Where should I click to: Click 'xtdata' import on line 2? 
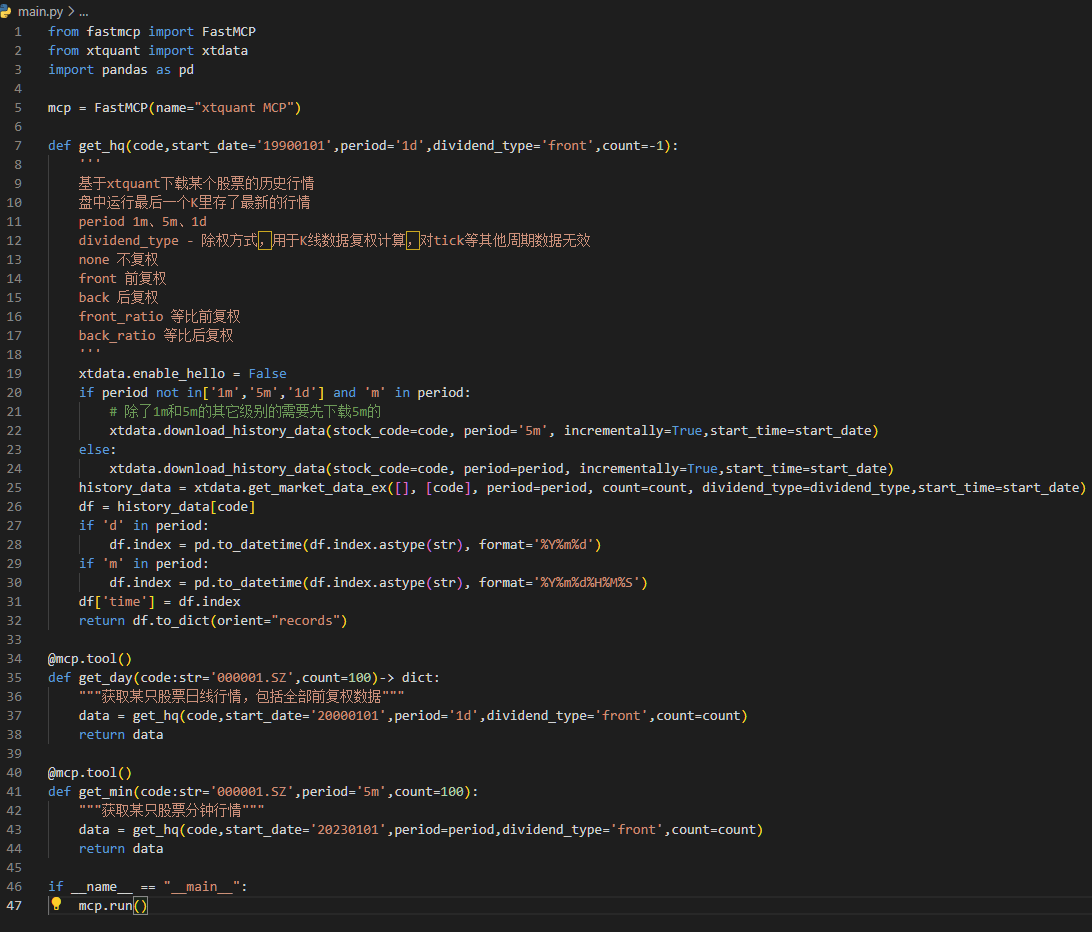(225, 51)
